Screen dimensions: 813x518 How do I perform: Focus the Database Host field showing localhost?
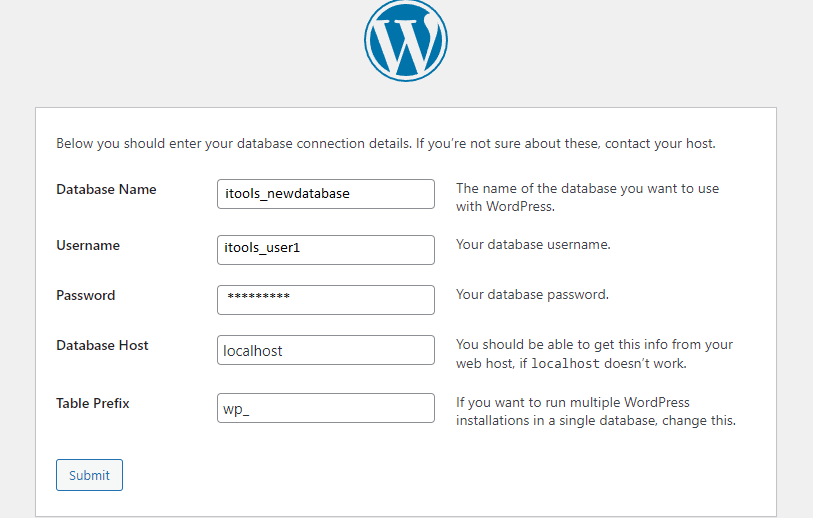coord(326,350)
